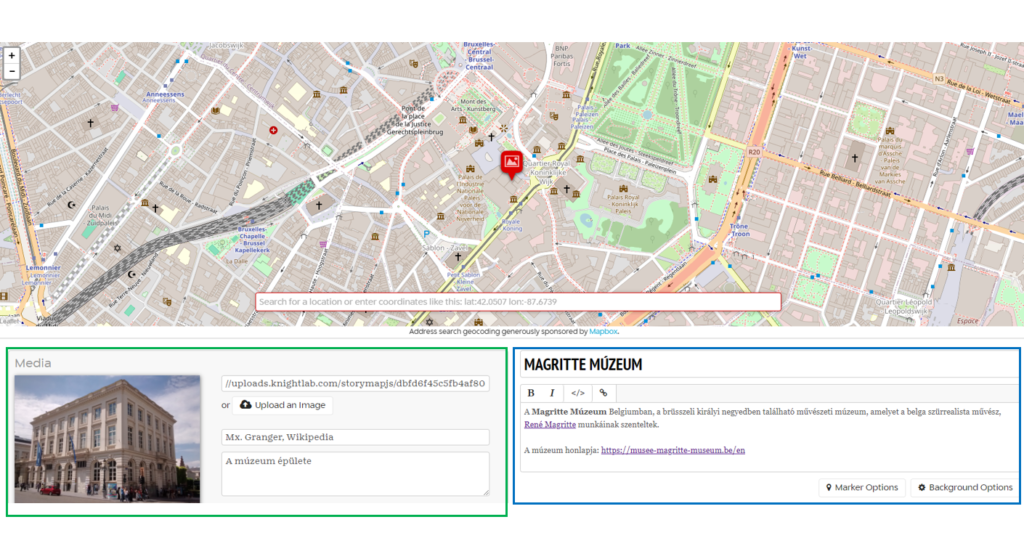
Task: Edit the credit field 'Mx. Granger, Wikipedia'
Action: (x=355, y=437)
